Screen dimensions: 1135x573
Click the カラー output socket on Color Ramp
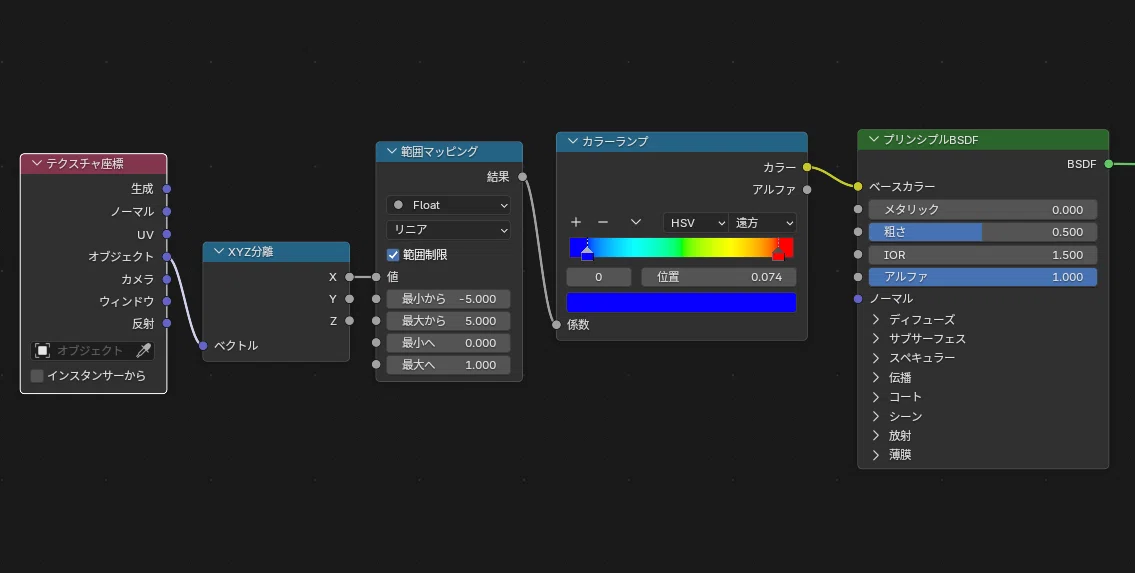coord(807,167)
